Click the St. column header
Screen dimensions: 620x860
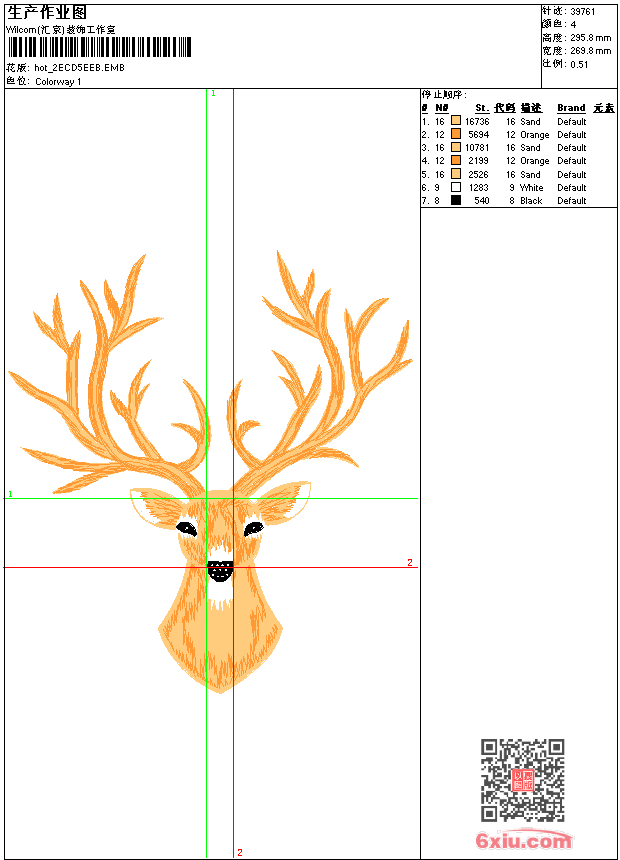pos(482,108)
